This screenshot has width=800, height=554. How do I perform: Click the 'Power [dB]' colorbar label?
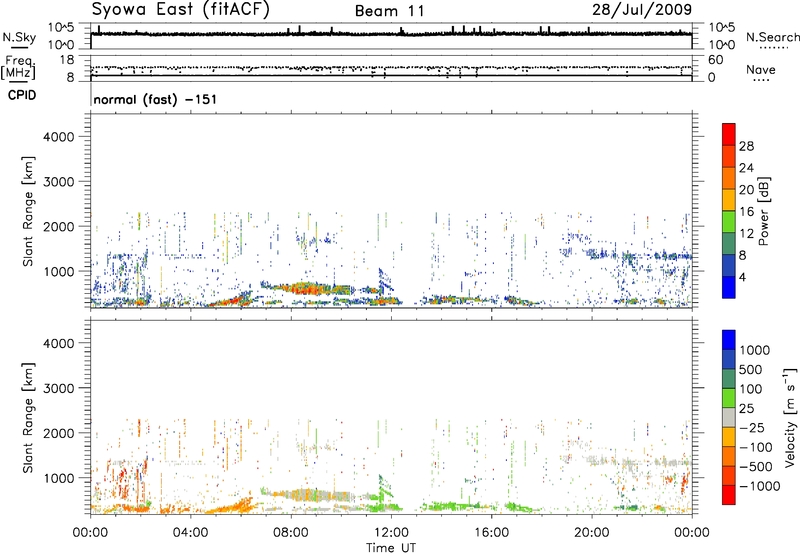[763, 211]
